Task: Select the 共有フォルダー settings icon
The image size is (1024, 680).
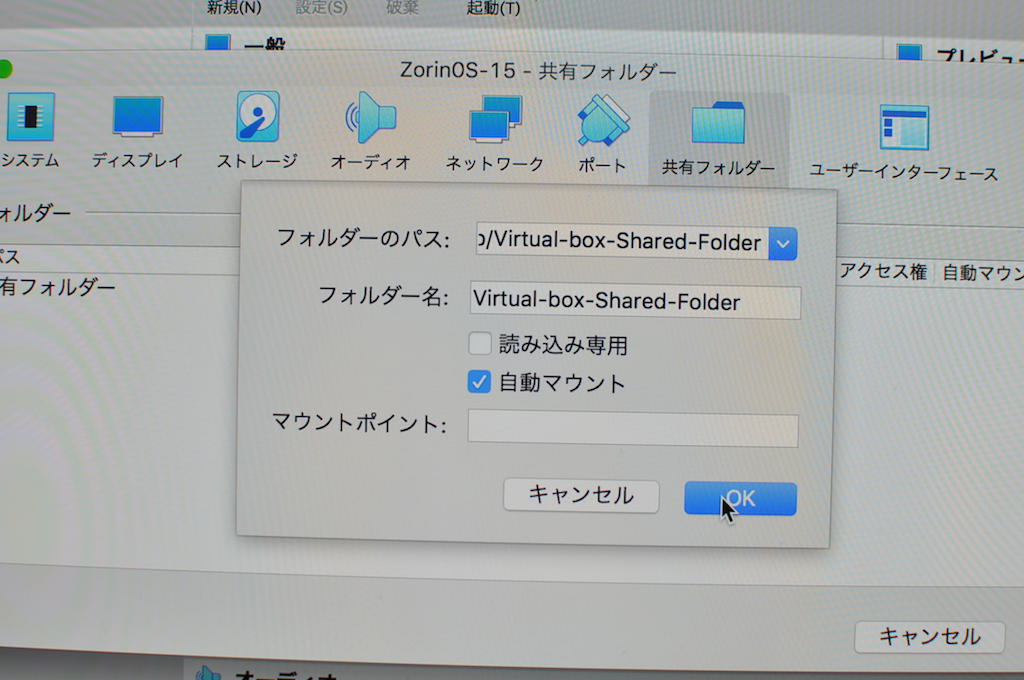Action: pos(718,138)
